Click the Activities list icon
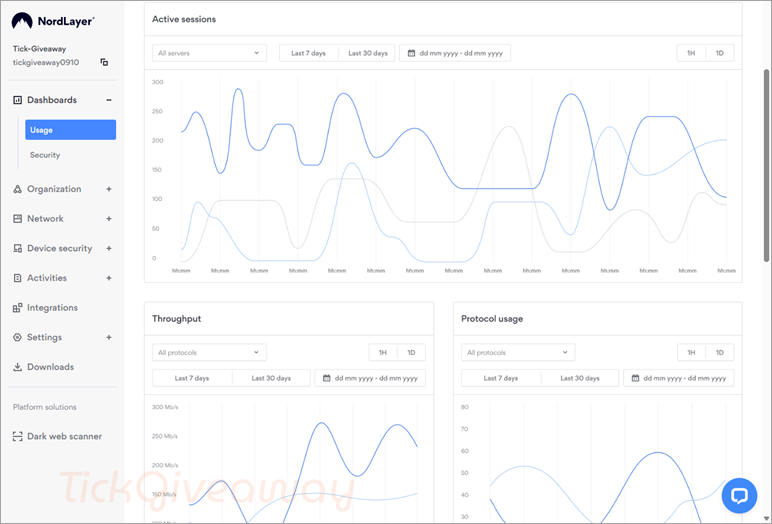The image size is (772, 524). (18, 278)
